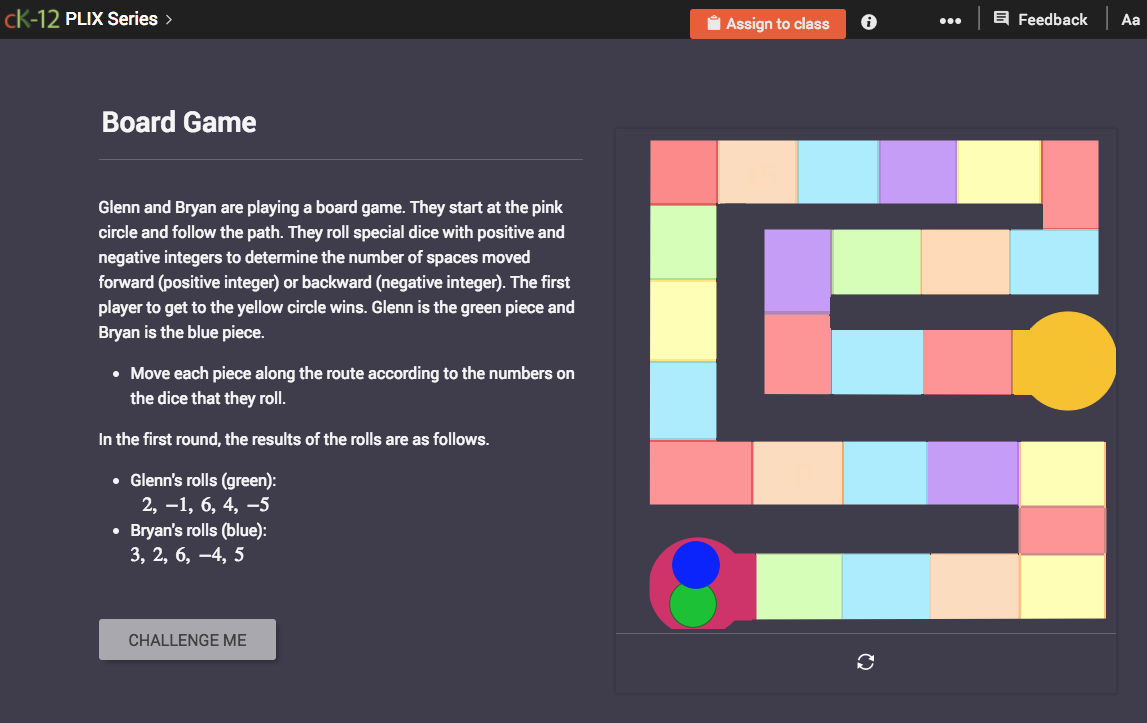Open the PLIX Series breadcrumb menu
The height and width of the screenshot is (723, 1147).
110,18
